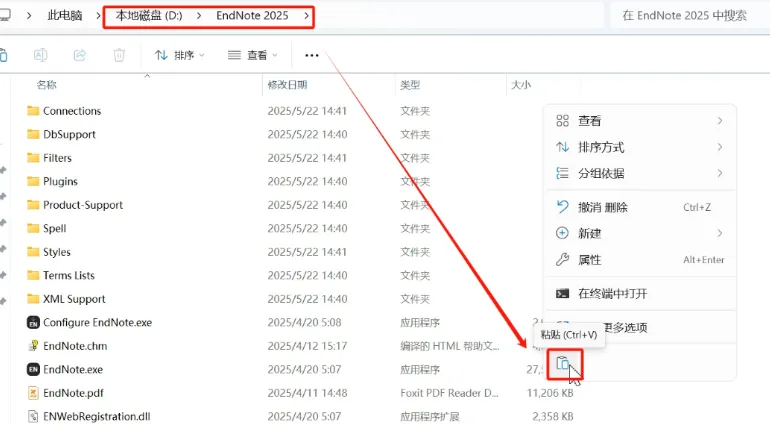This screenshot has width=770, height=424.
Task: Select the Configure EndNote.exe file name
Action: tap(98, 322)
